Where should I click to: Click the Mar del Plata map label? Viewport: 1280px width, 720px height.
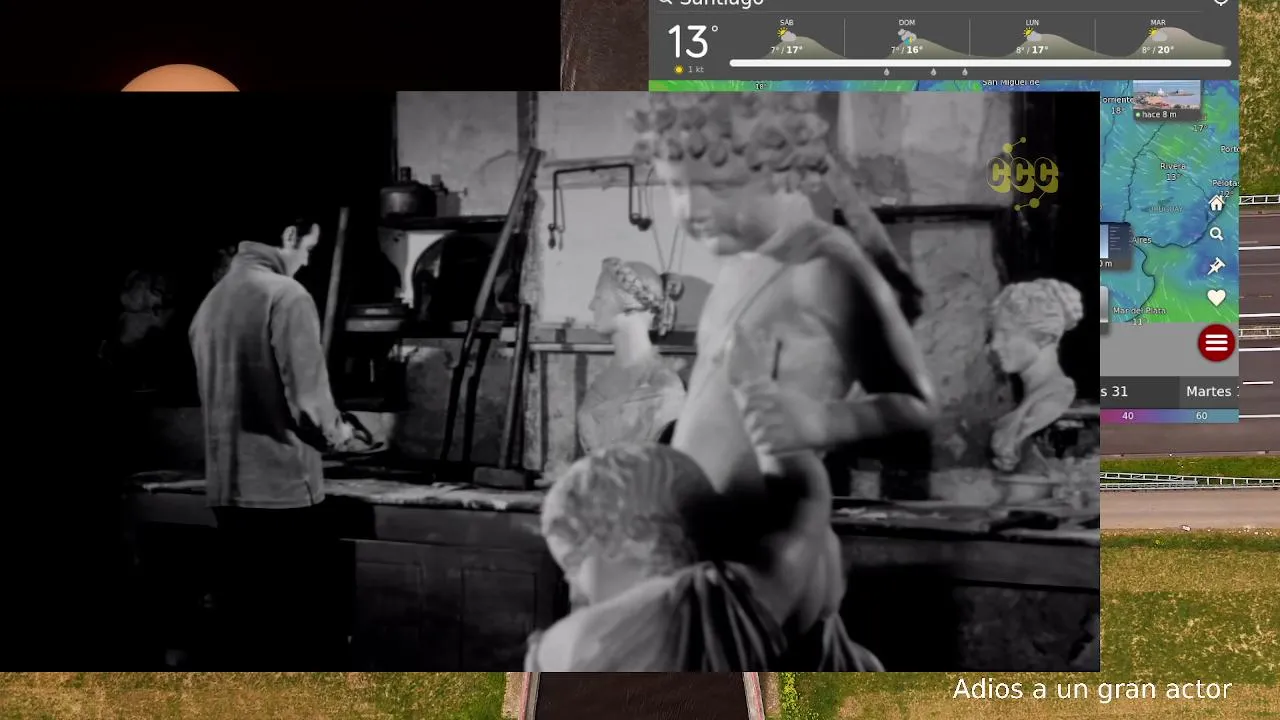(1139, 311)
